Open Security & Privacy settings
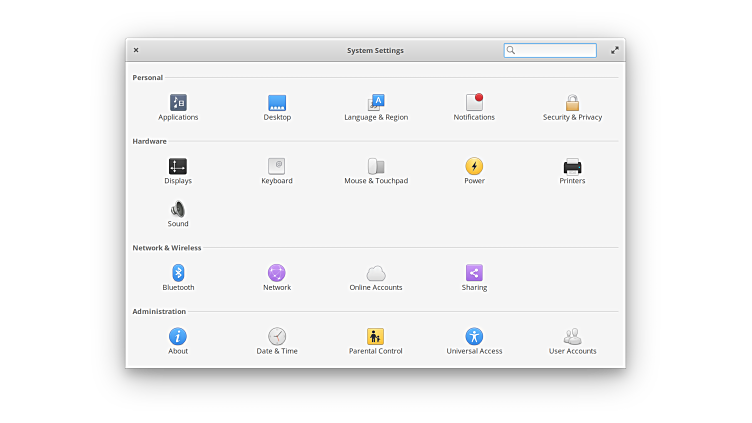This screenshot has width=752, height=423. pyautogui.click(x=572, y=103)
